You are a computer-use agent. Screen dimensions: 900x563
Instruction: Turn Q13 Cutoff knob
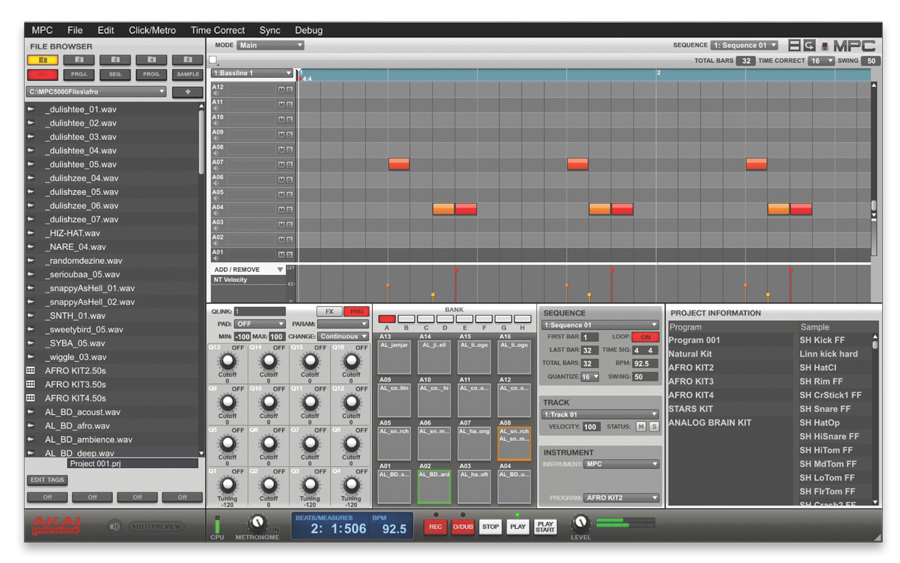coord(228,362)
